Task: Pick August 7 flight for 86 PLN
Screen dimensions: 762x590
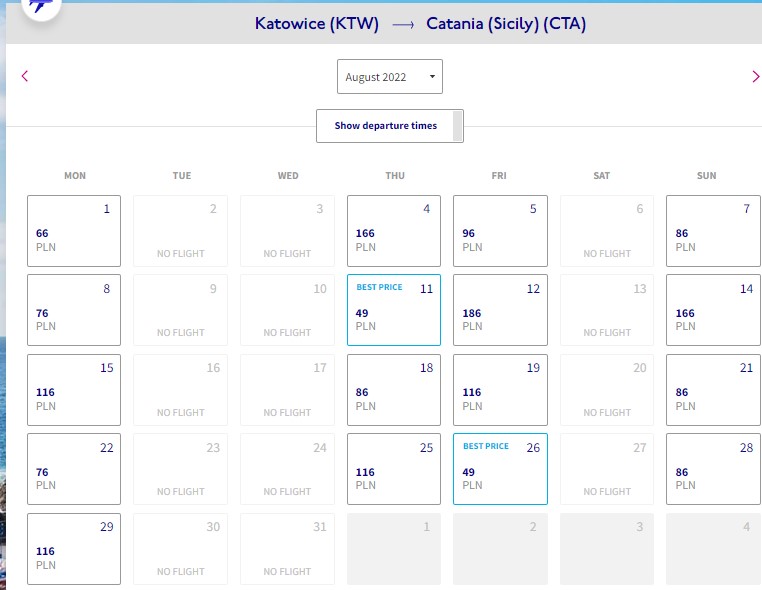Action: tap(713, 231)
